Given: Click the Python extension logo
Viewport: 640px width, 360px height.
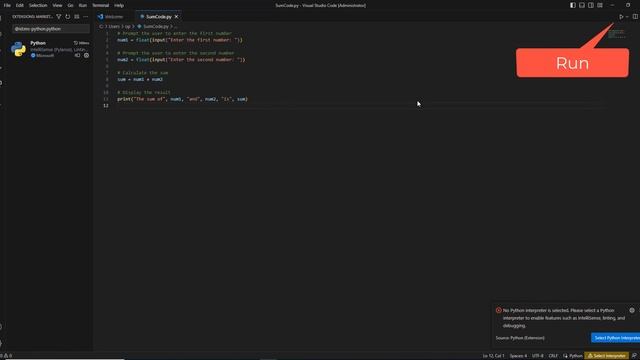Looking at the screenshot, I should [x=18, y=49].
